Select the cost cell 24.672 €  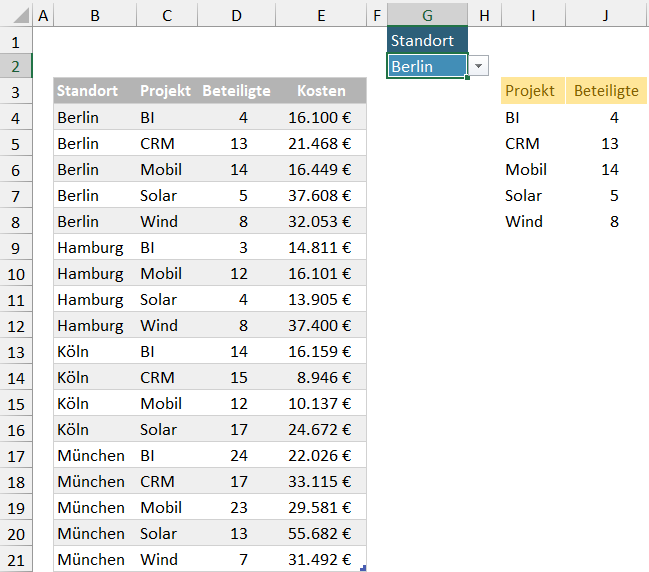(321, 430)
